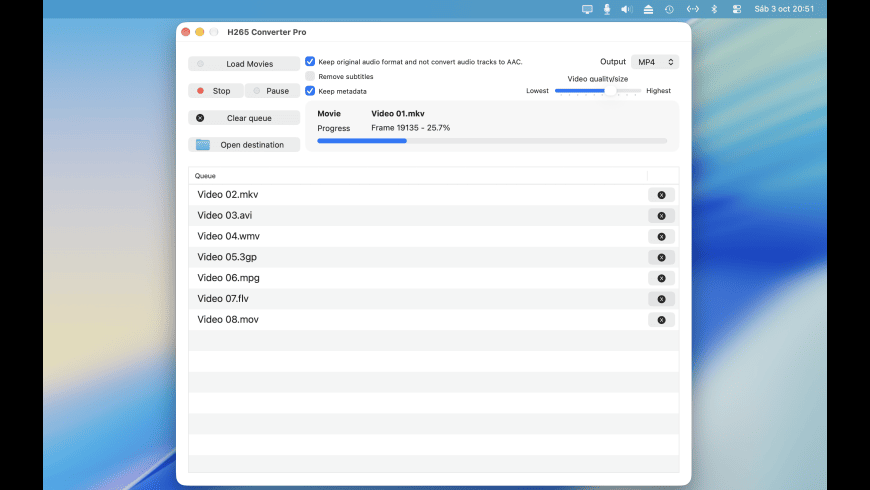This screenshot has height=490, width=870.
Task: Click the date and time in menu bar
Action: click(x=784, y=9)
